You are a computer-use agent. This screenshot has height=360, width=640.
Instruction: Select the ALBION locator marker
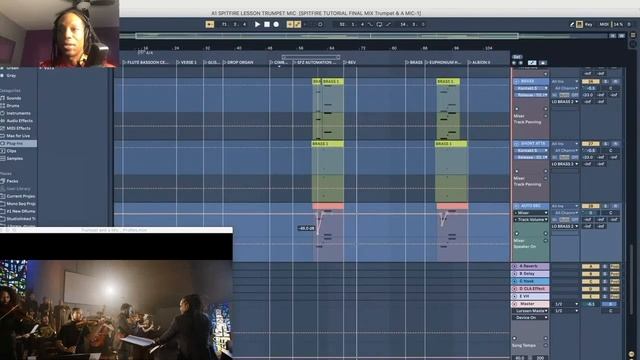(479, 62)
